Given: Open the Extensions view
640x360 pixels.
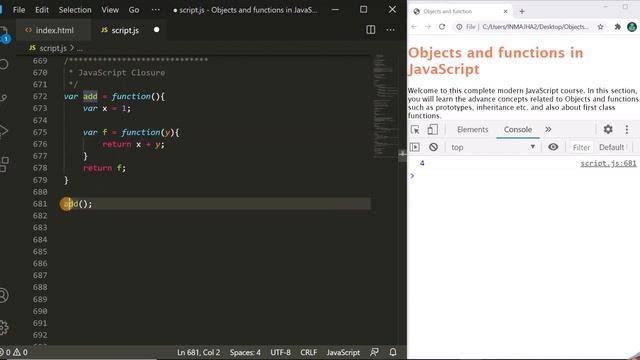Looking at the screenshot, I should pyautogui.click(x=4, y=164).
